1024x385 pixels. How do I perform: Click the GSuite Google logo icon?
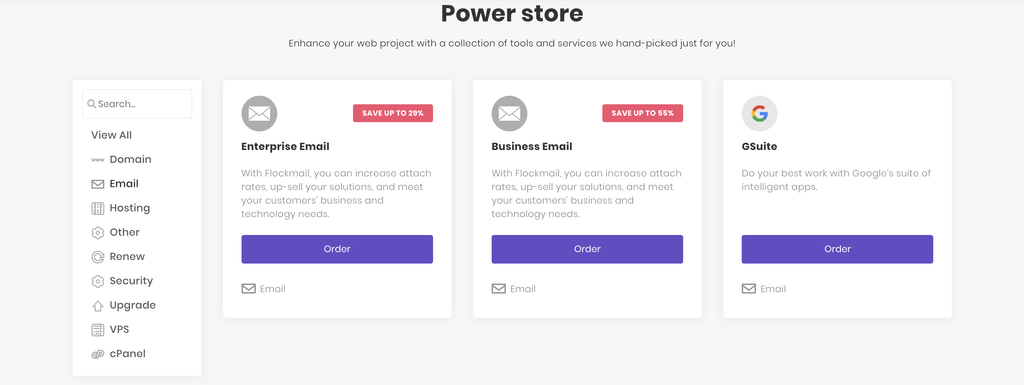[x=760, y=114]
